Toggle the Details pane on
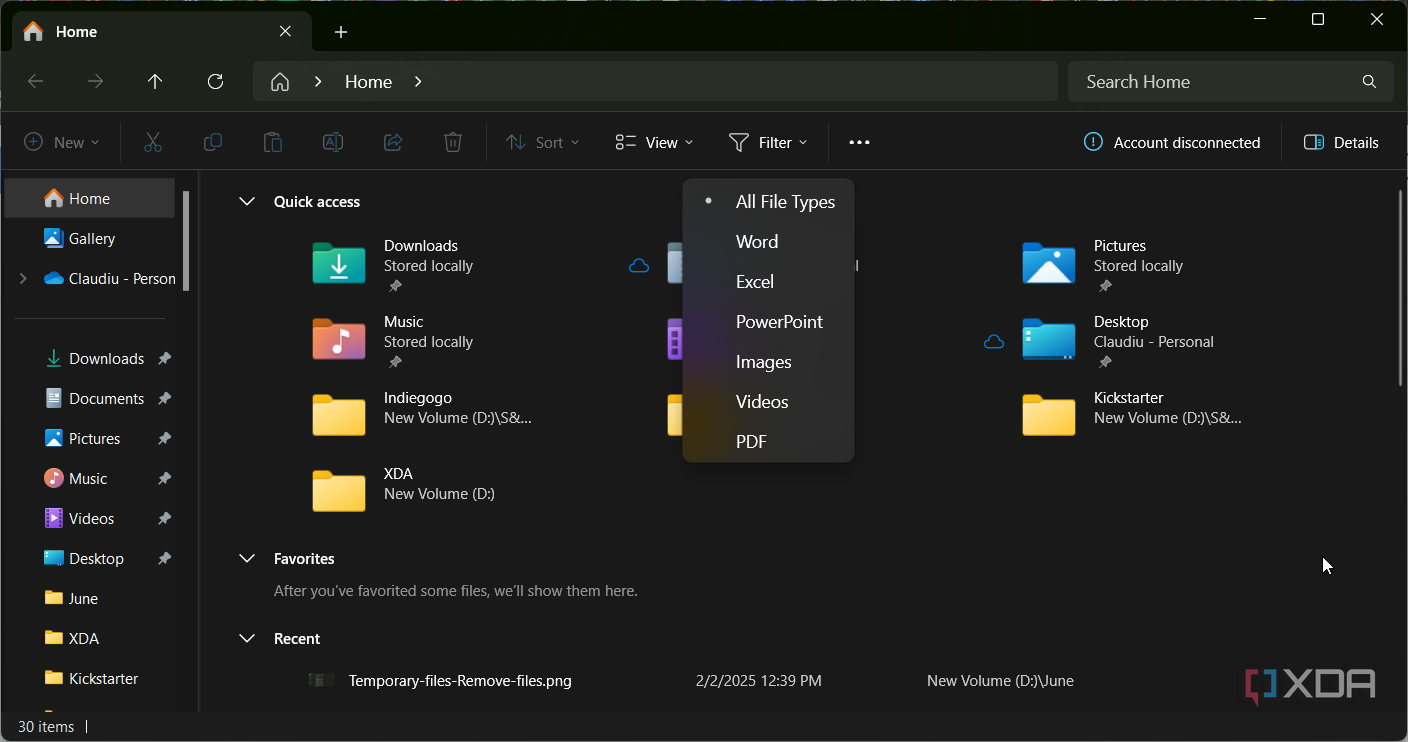The height and width of the screenshot is (742, 1408). (1340, 142)
